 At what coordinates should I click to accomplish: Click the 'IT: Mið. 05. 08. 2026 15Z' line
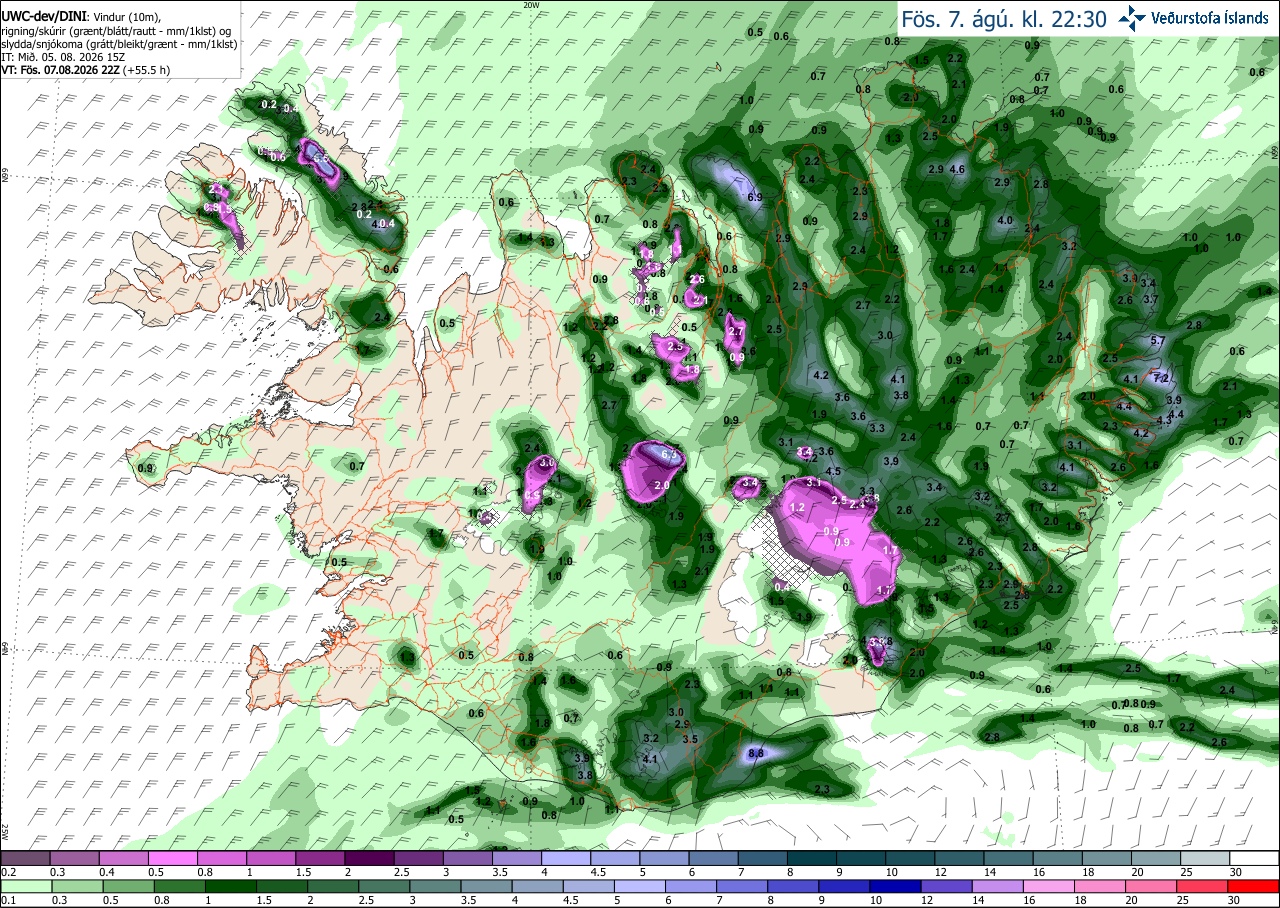click(63, 57)
